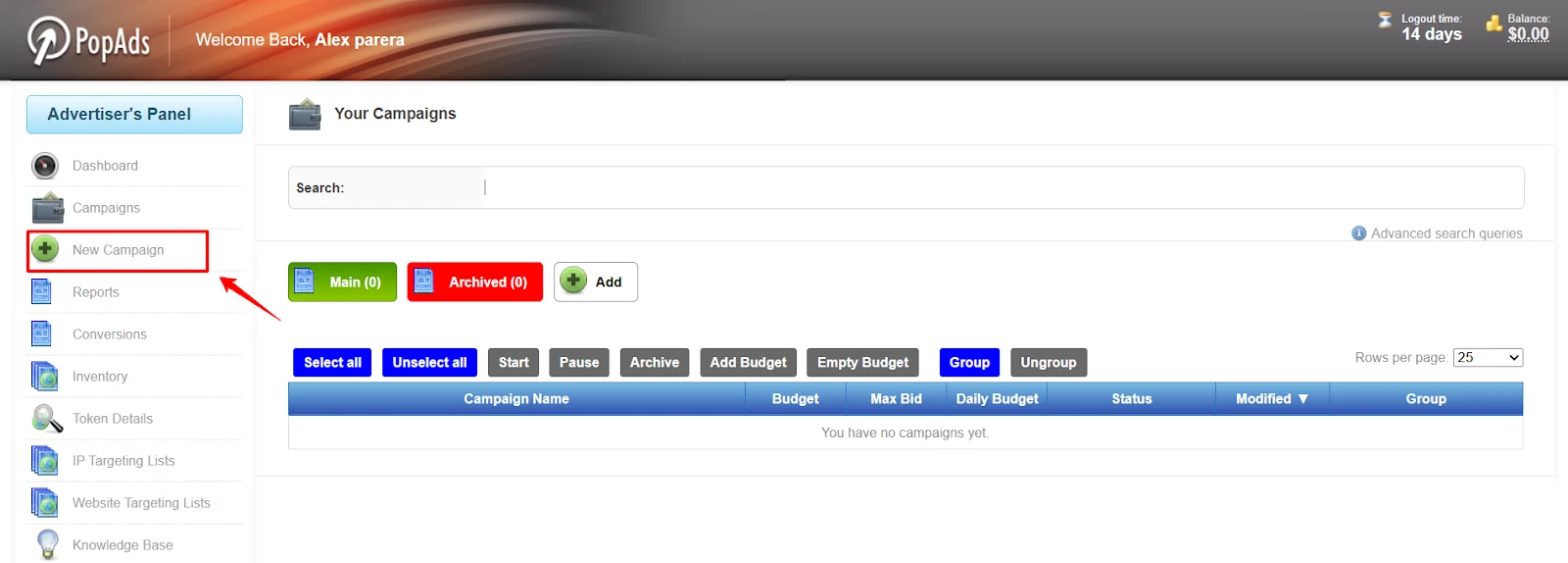Sort by Campaign Name column header
The image size is (1568, 563).
click(x=516, y=399)
